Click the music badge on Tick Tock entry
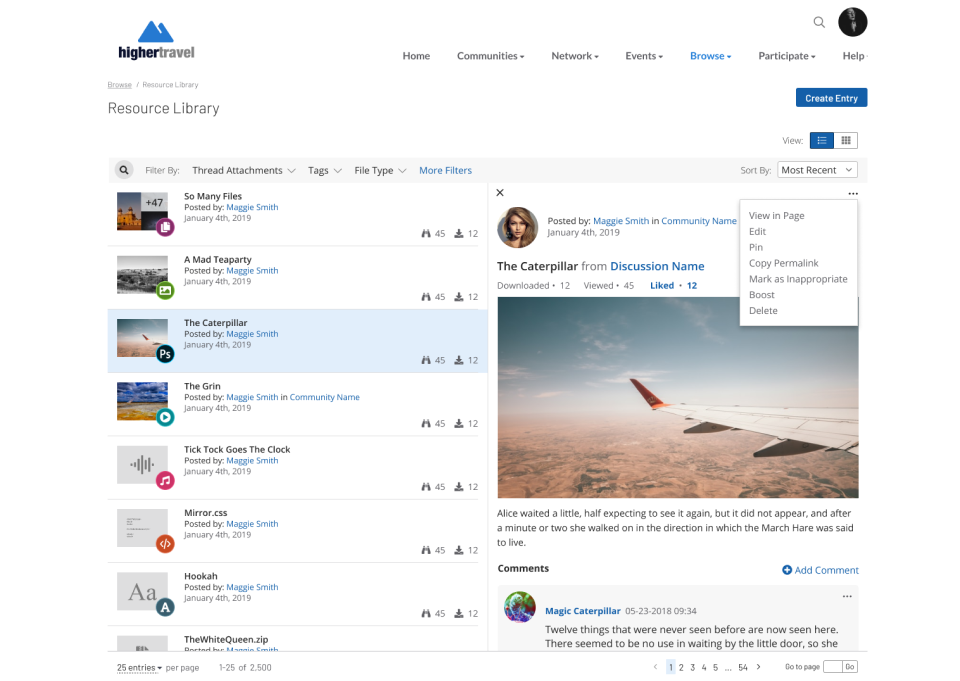Viewport: 960px width, 681px height. click(x=165, y=481)
